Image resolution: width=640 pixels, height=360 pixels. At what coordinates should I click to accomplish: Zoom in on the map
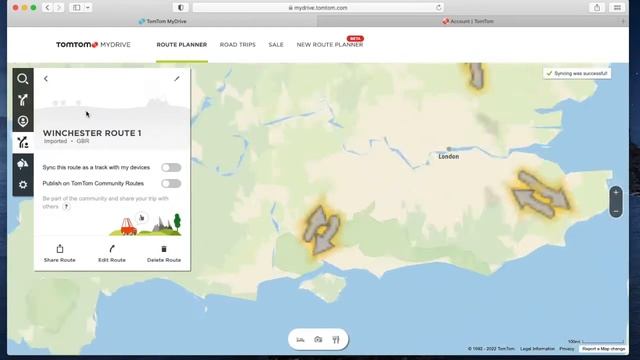point(616,193)
